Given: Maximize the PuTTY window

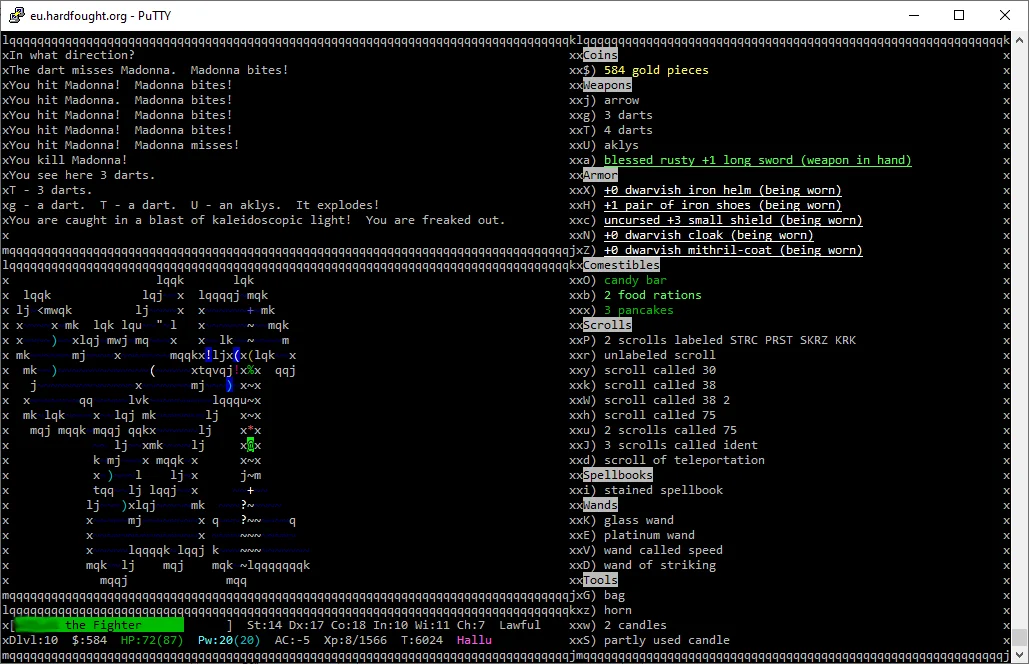Looking at the screenshot, I should pos(959,15).
